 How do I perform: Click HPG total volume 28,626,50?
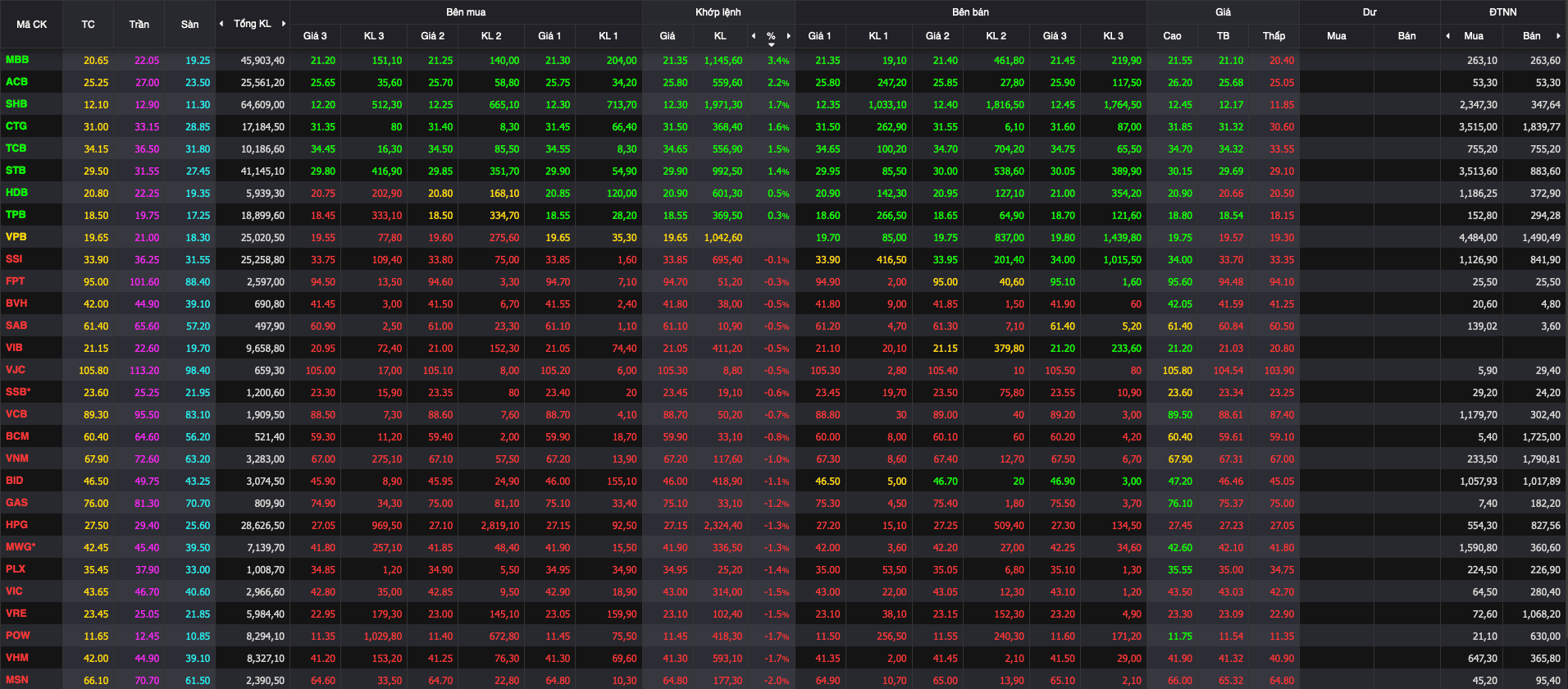coord(262,526)
